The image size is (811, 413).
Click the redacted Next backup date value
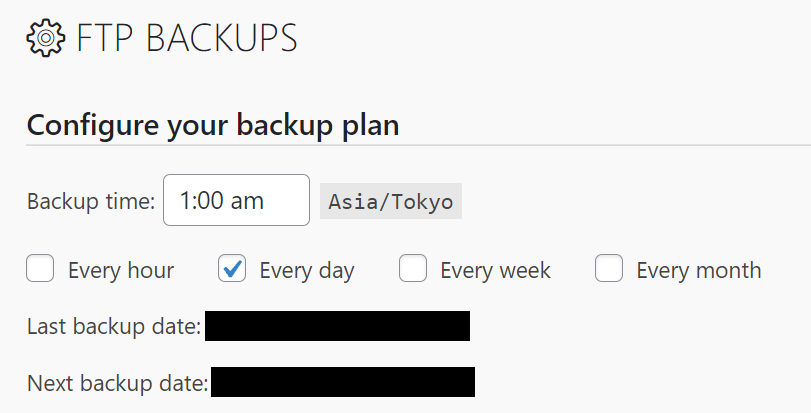[343, 382]
